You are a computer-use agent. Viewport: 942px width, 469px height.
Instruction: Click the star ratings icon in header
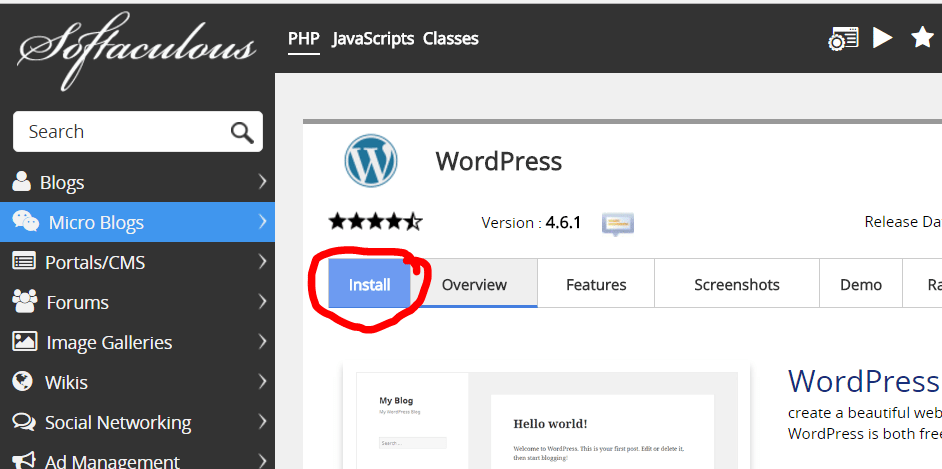tap(922, 38)
